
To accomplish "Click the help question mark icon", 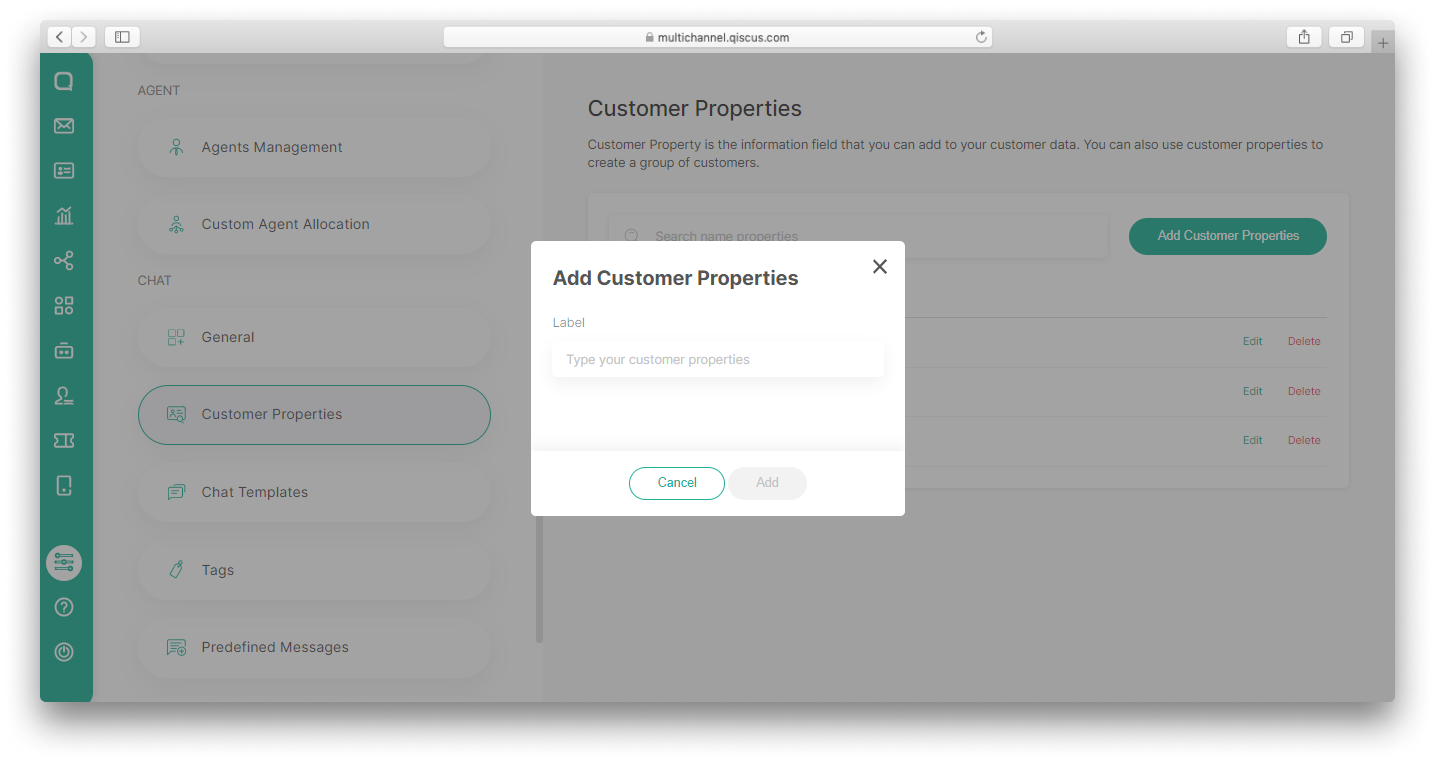I will 64,607.
